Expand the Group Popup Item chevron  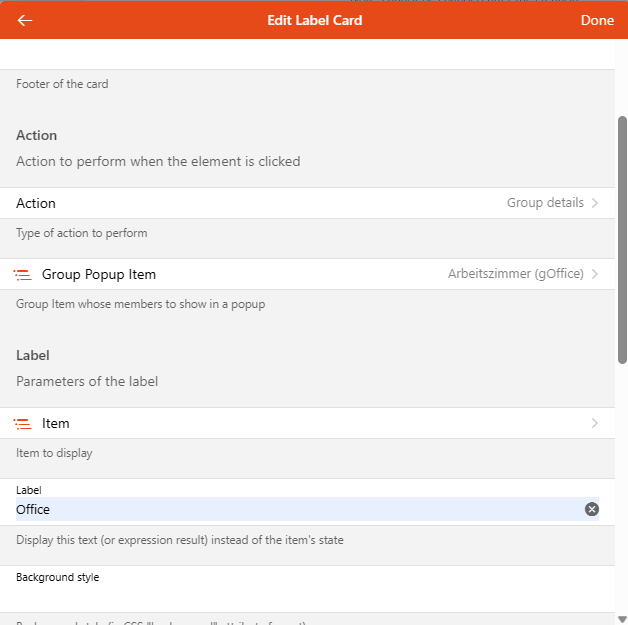tap(595, 274)
